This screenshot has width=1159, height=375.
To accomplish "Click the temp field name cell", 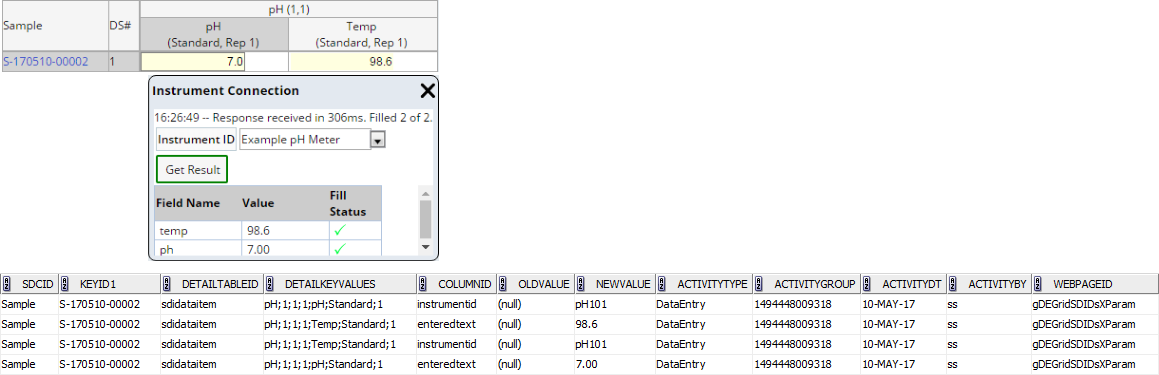I will click(197, 231).
